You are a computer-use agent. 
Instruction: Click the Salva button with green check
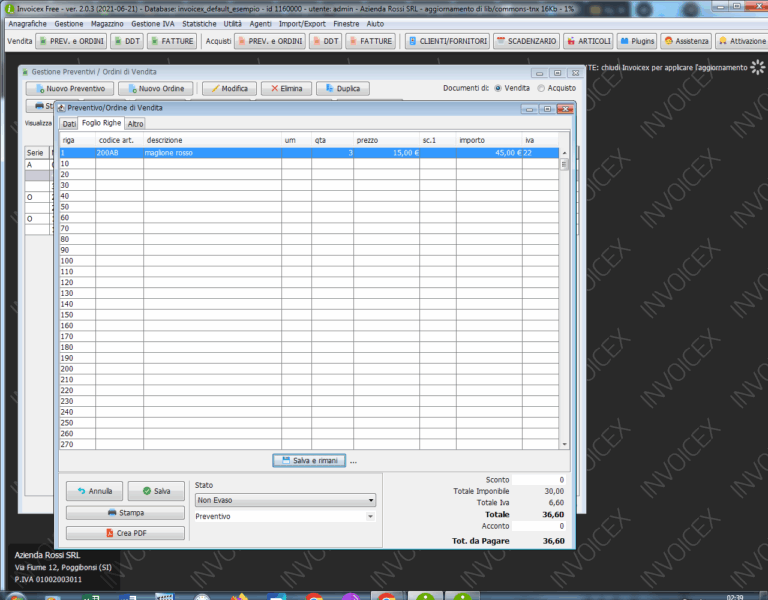156,491
